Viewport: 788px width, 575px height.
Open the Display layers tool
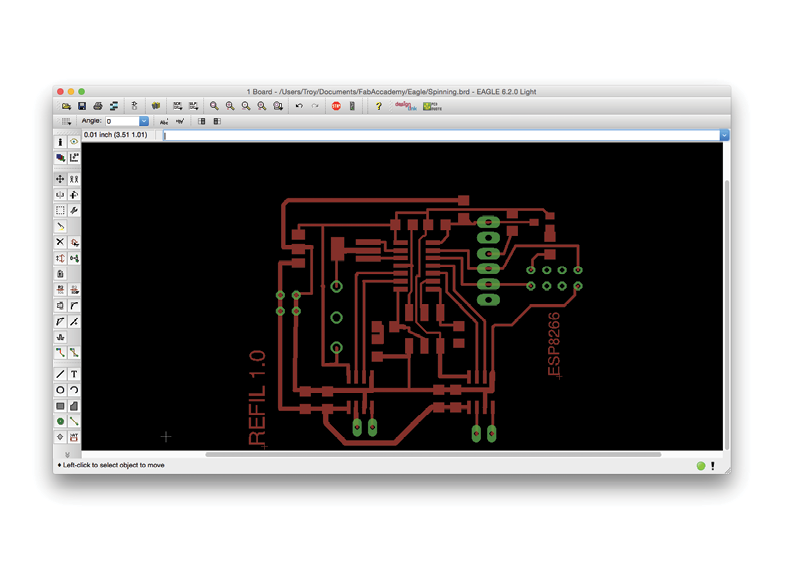pos(60,158)
